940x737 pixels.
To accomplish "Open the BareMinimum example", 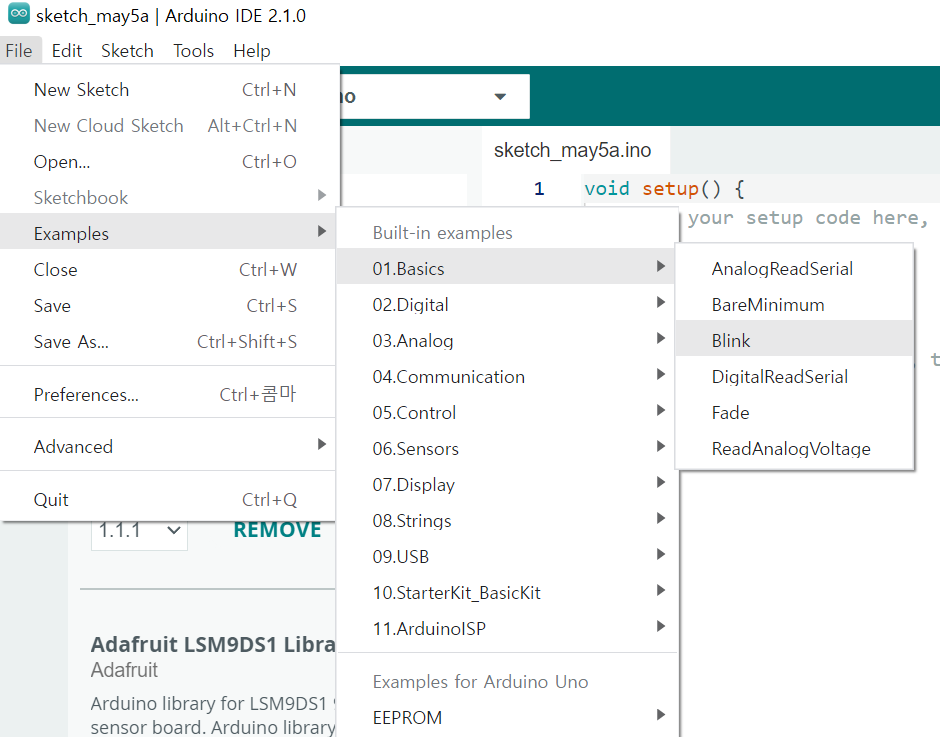I will coord(794,305).
